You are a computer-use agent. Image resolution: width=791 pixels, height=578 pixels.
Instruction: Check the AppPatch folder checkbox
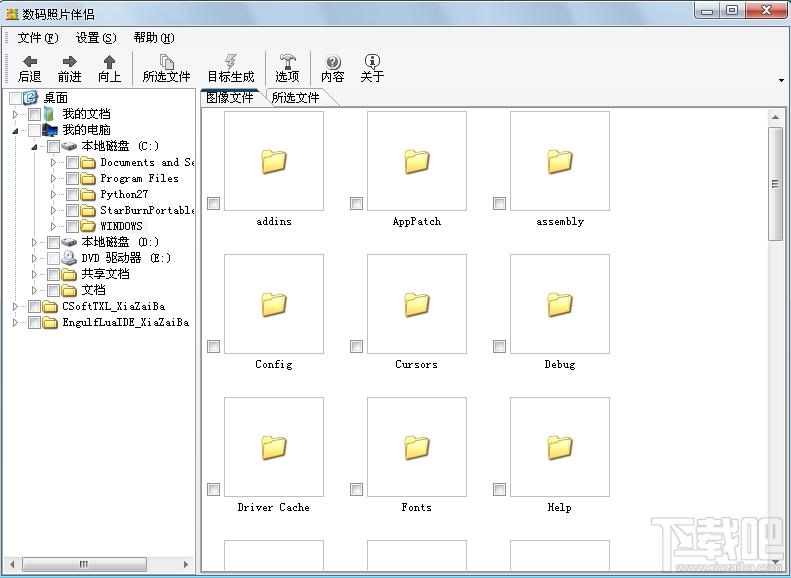point(356,203)
